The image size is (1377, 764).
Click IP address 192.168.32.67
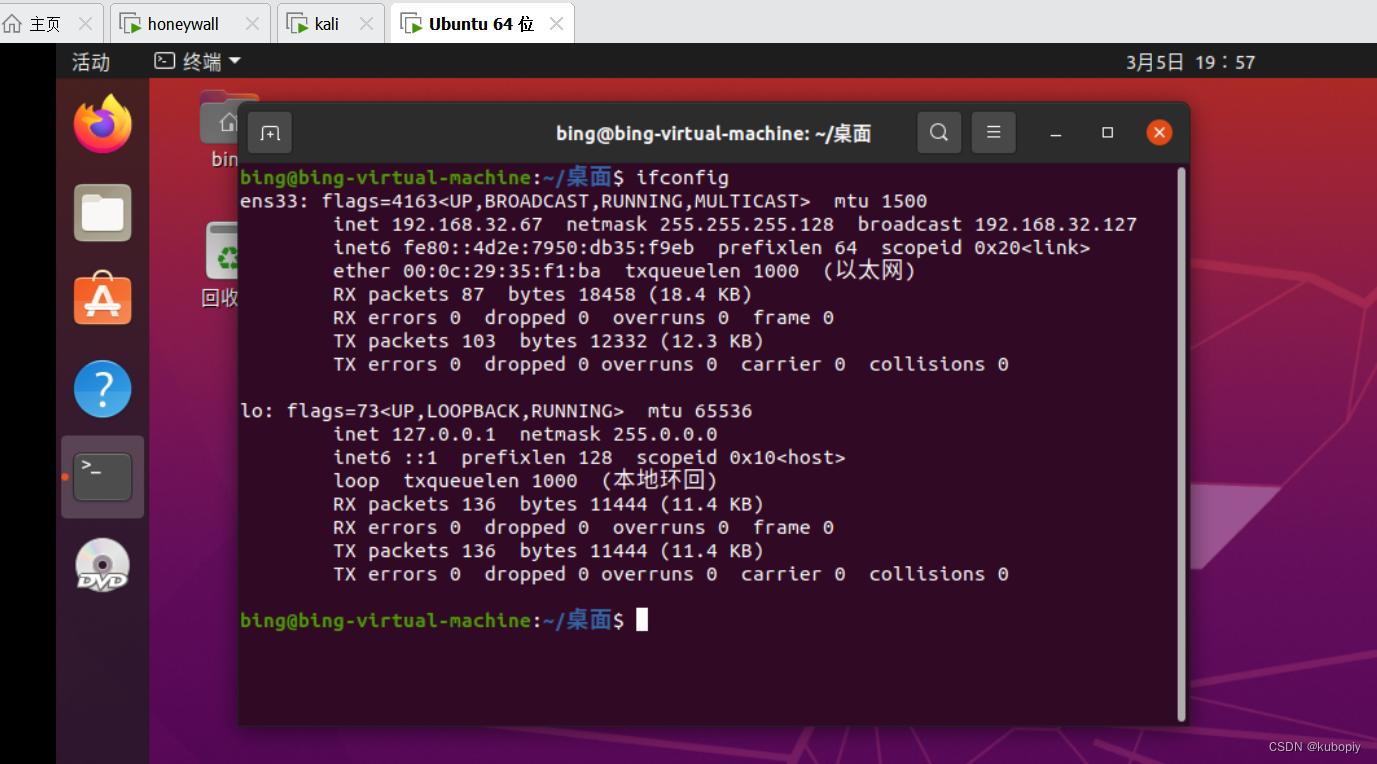(x=467, y=225)
